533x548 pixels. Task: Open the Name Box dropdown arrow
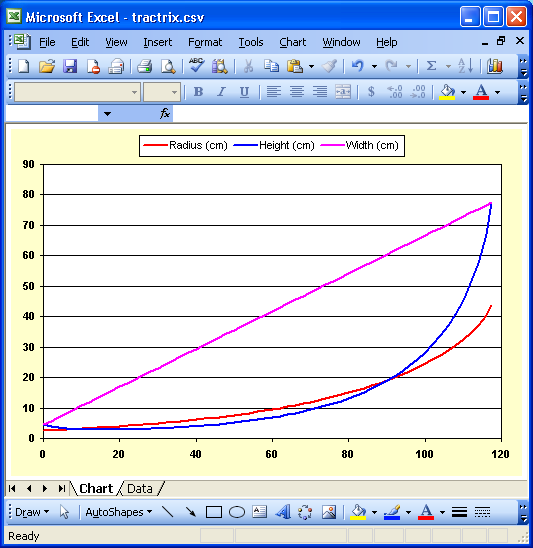coord(107,114)
